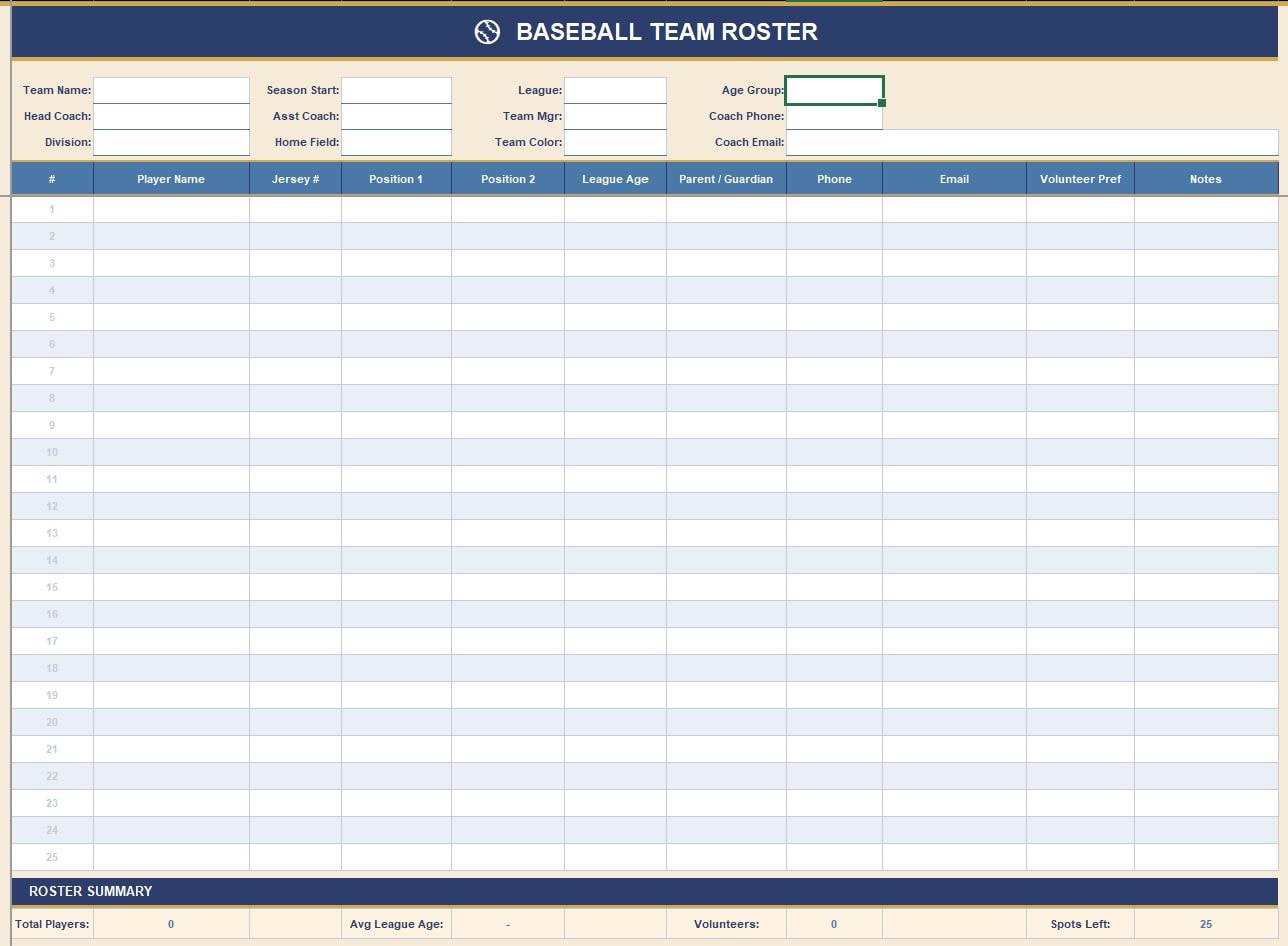Select the Head Coach input field
1288x946 pixels.
click(171, 116)
